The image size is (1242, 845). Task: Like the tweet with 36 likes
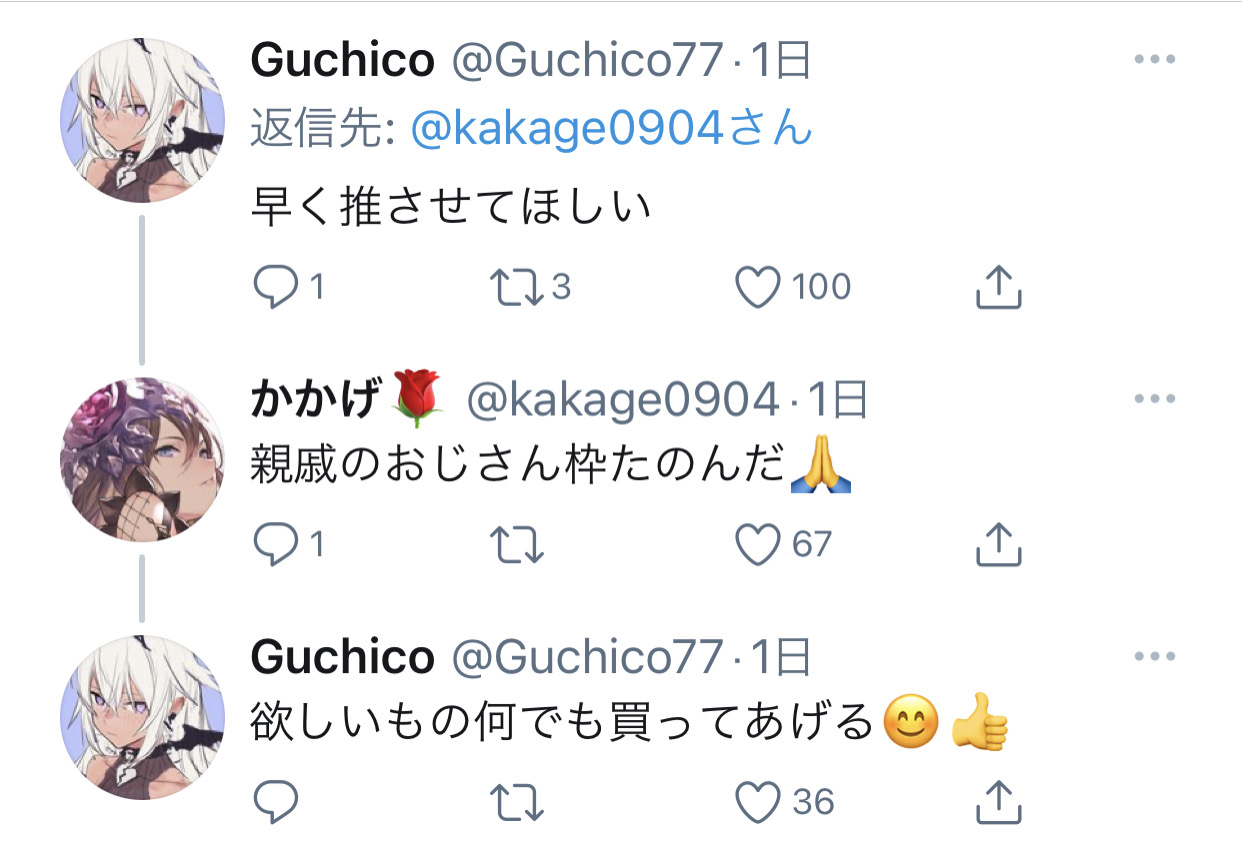click(x=758, y=802)
